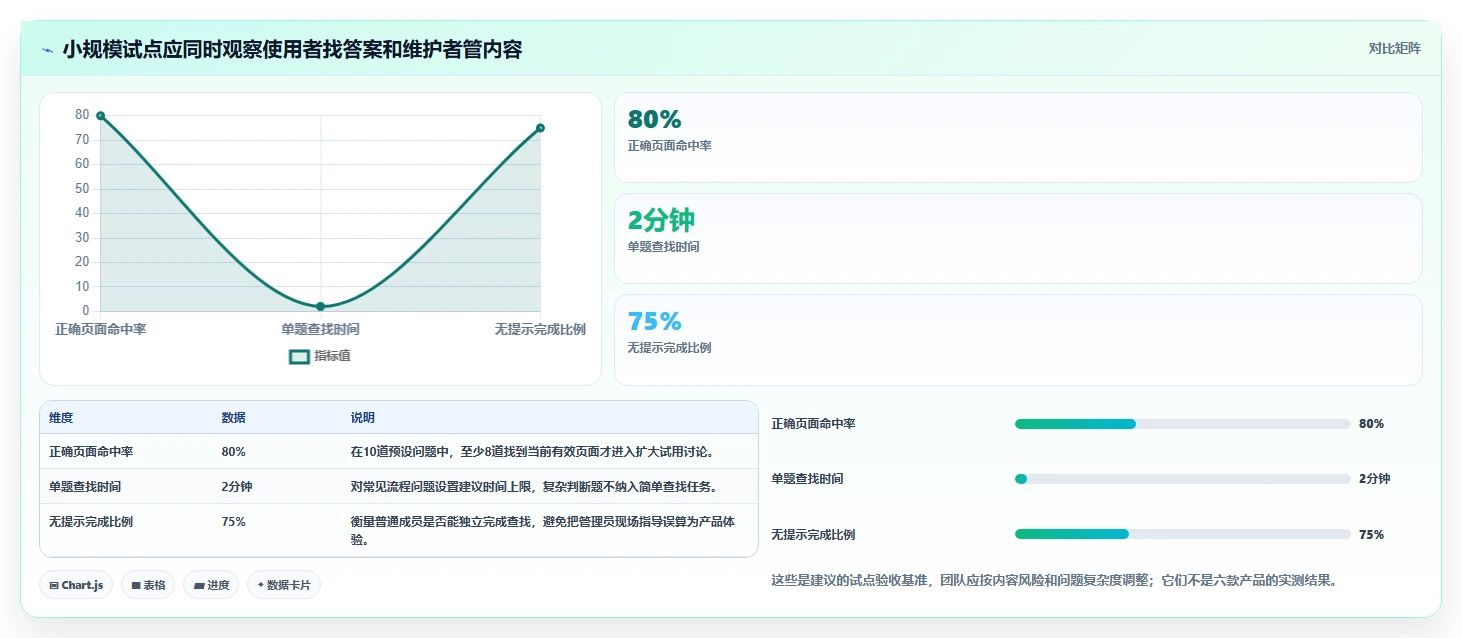Click the description starting 在10道预设问题中
The width and height of the screenshot is (1462, 638).
532,452
